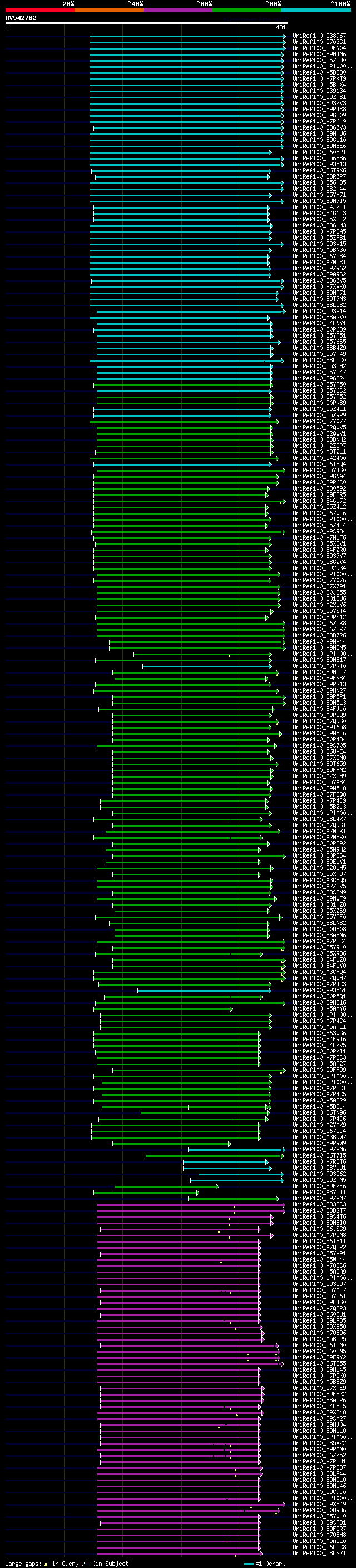Pick entry UniRef100_Q2QWH5

pos(319,868)
